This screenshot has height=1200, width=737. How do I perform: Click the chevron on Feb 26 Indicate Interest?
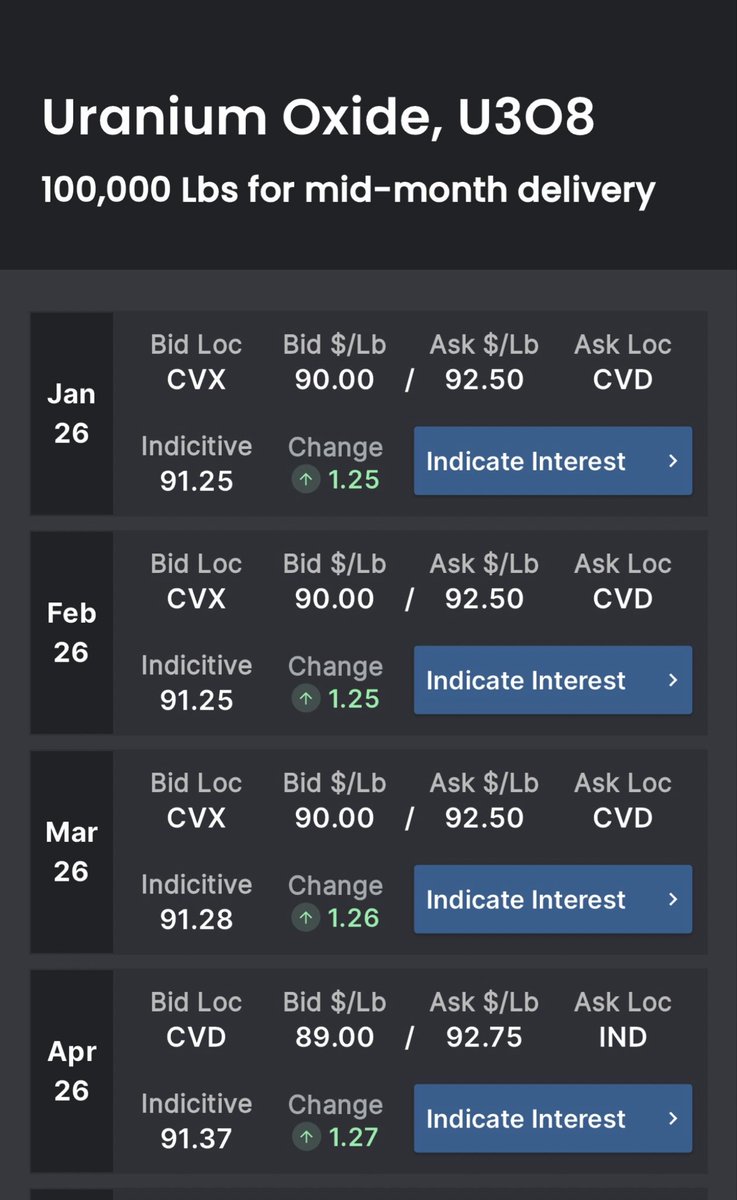click(673, 680)
